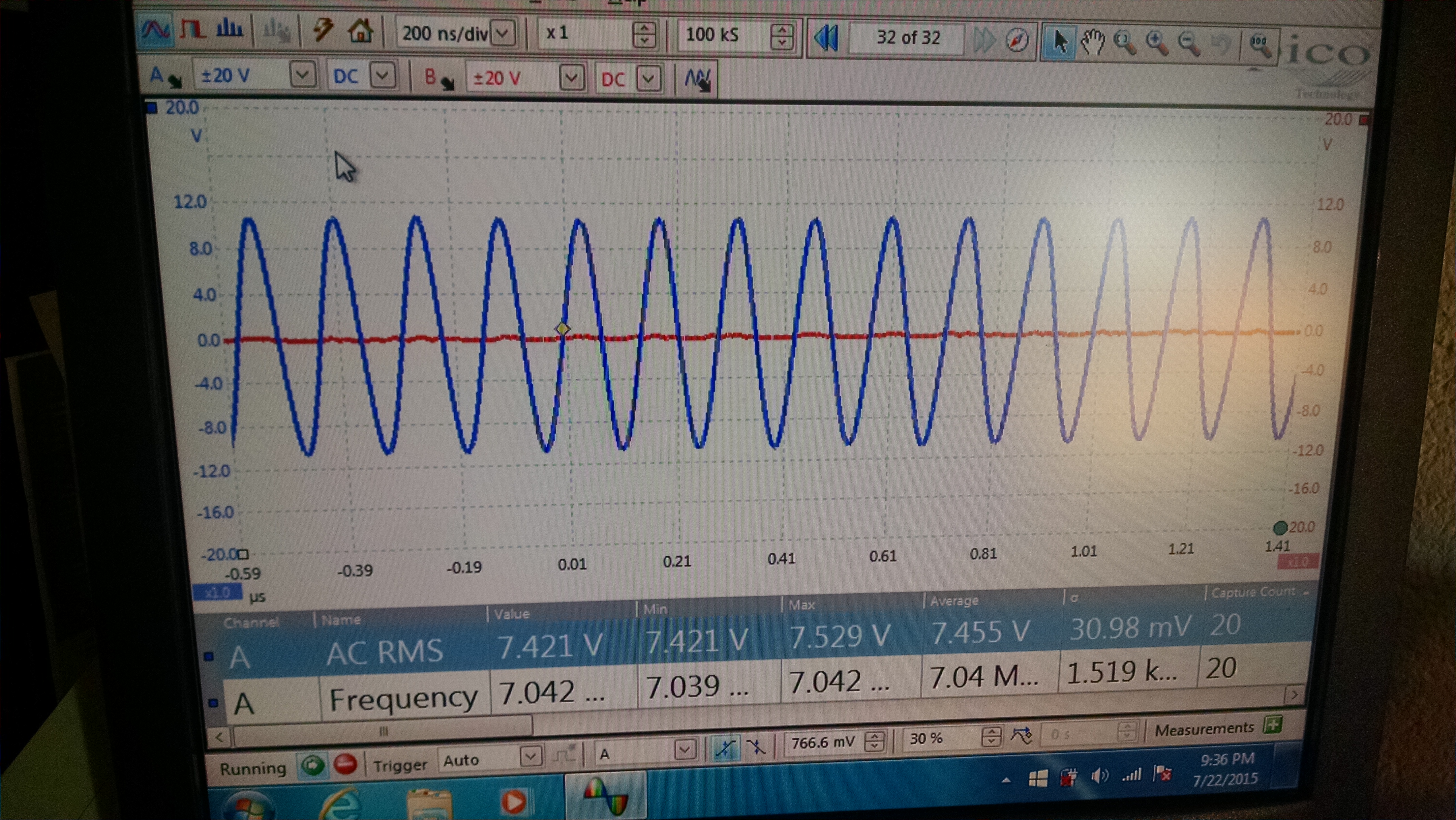Expand the Trigger mode Auto dropdown

pyautogui.click(x=530, y=756)
